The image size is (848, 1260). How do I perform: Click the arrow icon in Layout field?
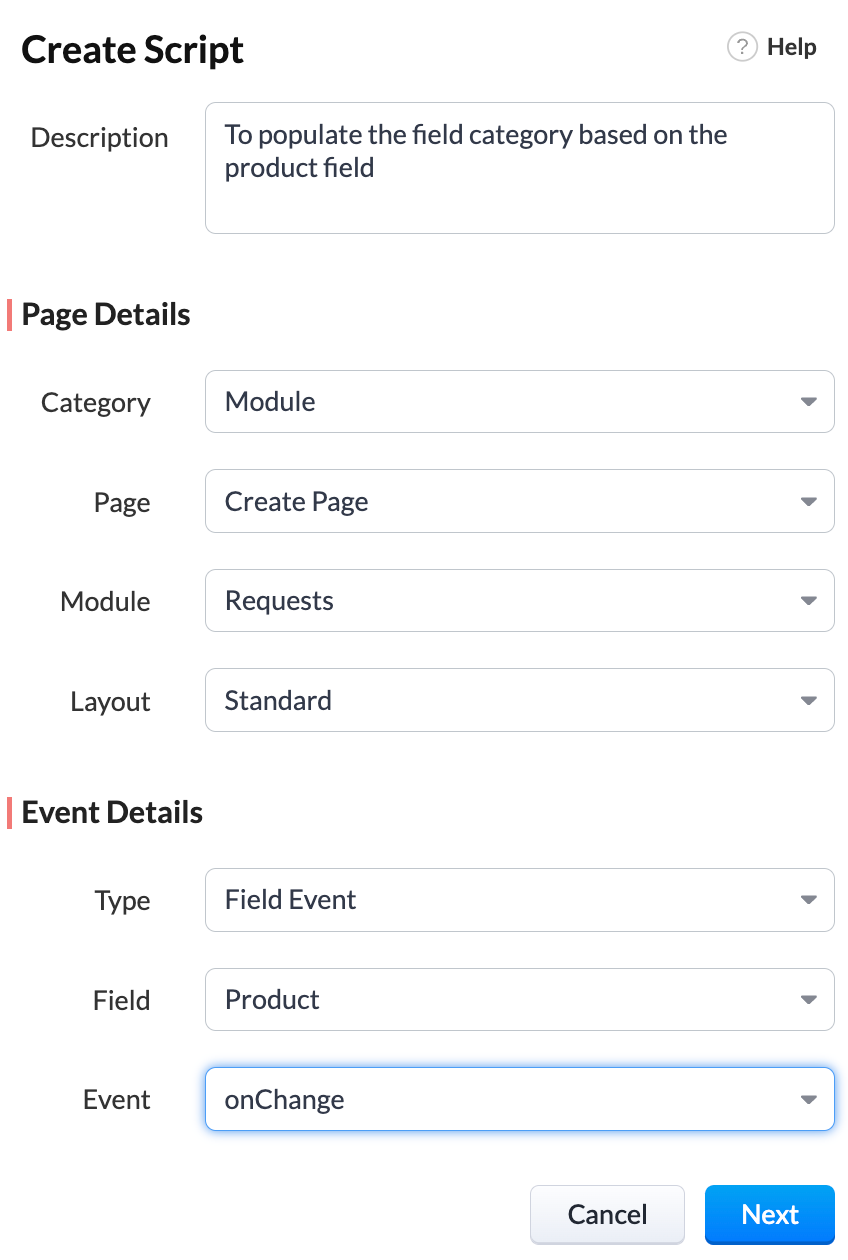point(809,701)
